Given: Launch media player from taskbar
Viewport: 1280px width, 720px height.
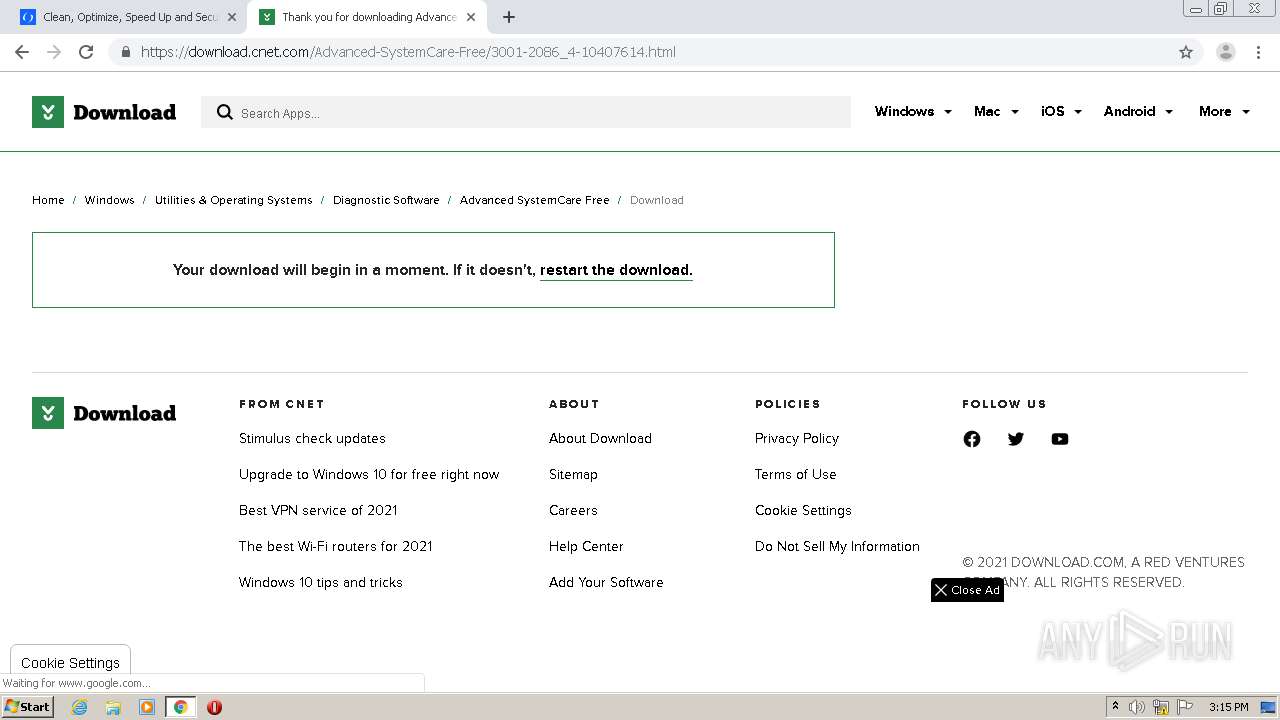Looking at the screenshot, I should click(147, 707).
